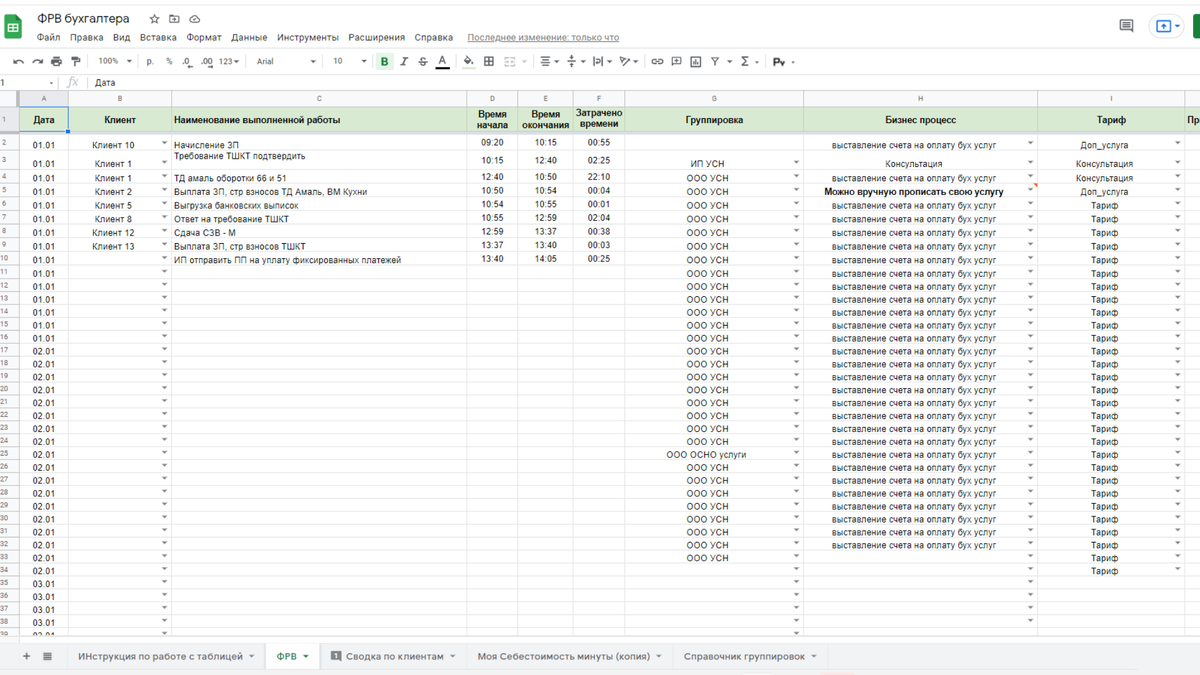Rename the document title ФРВ бухгалтера
1200x675 pixels.
83,19
